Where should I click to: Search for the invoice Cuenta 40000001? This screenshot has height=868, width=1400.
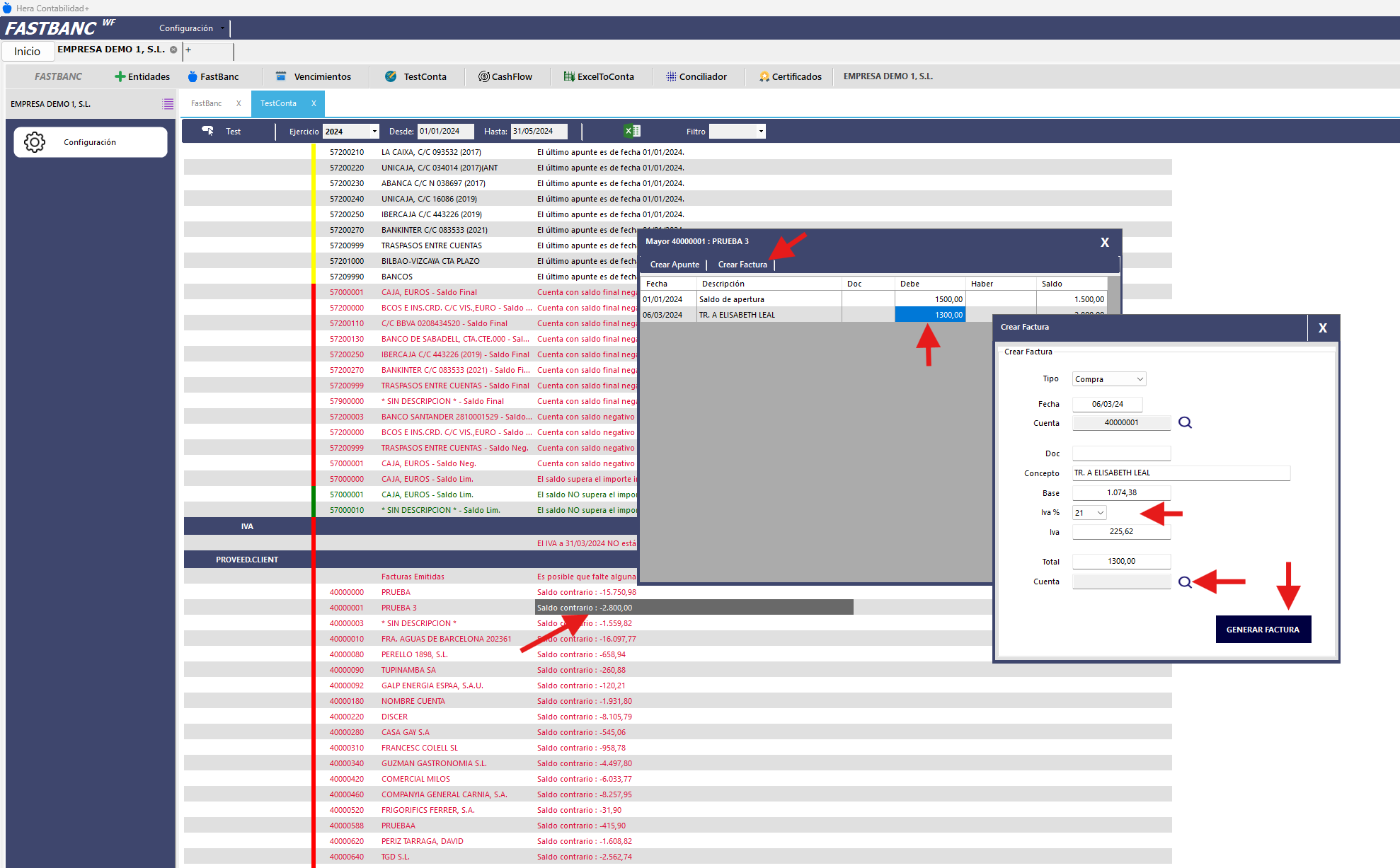coord(1185,423)
